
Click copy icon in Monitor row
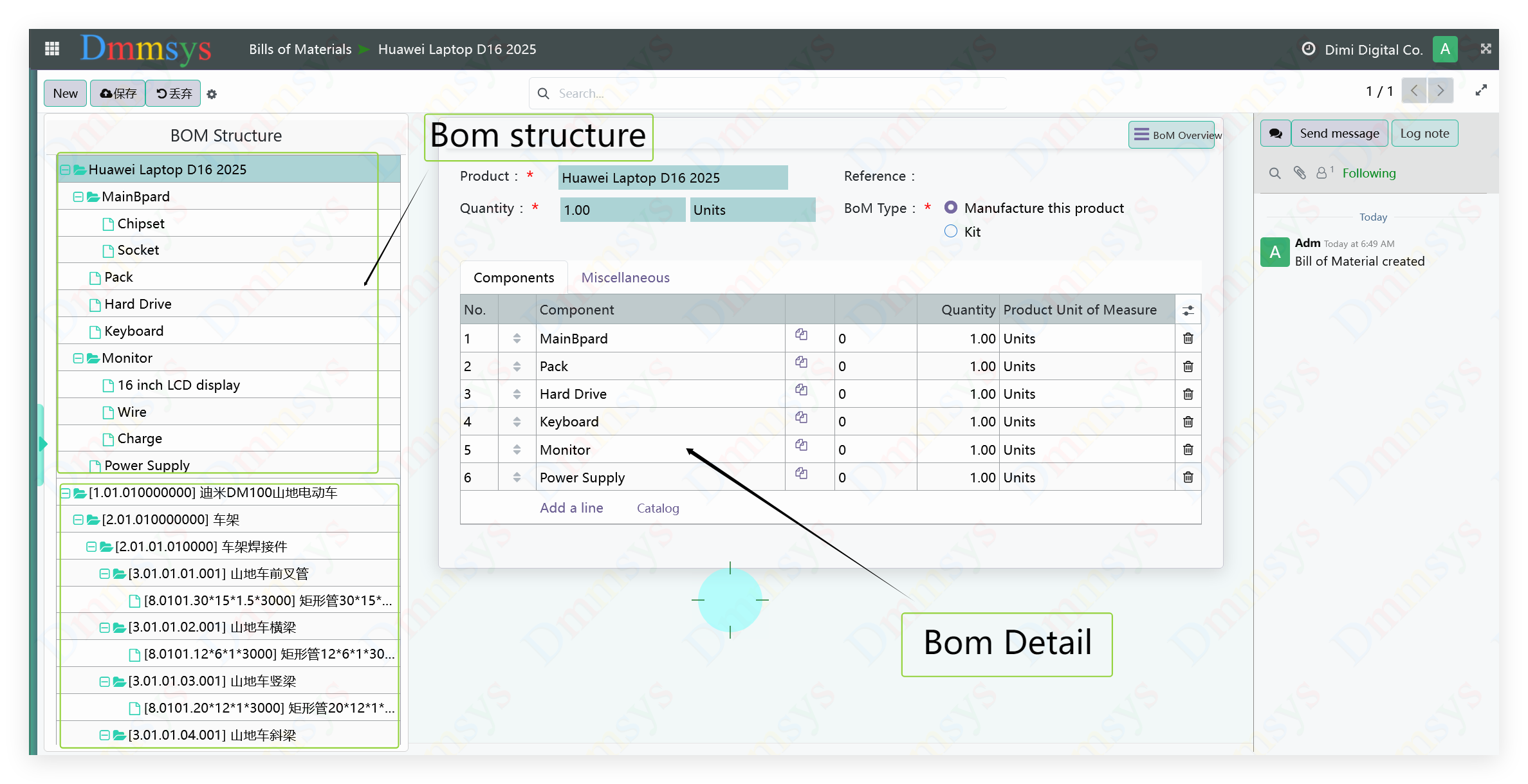(801, 445)
